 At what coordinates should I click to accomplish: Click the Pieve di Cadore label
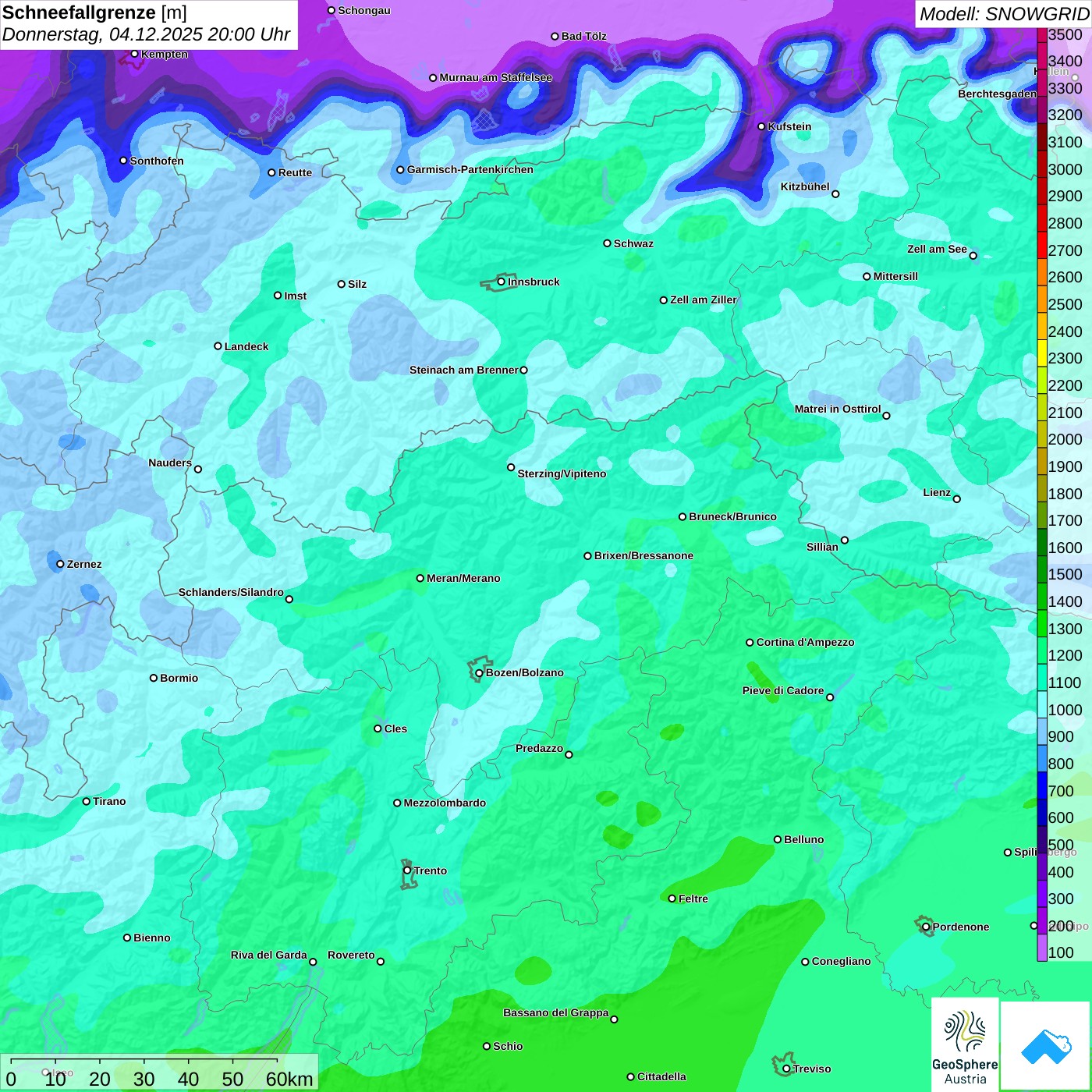783,690
